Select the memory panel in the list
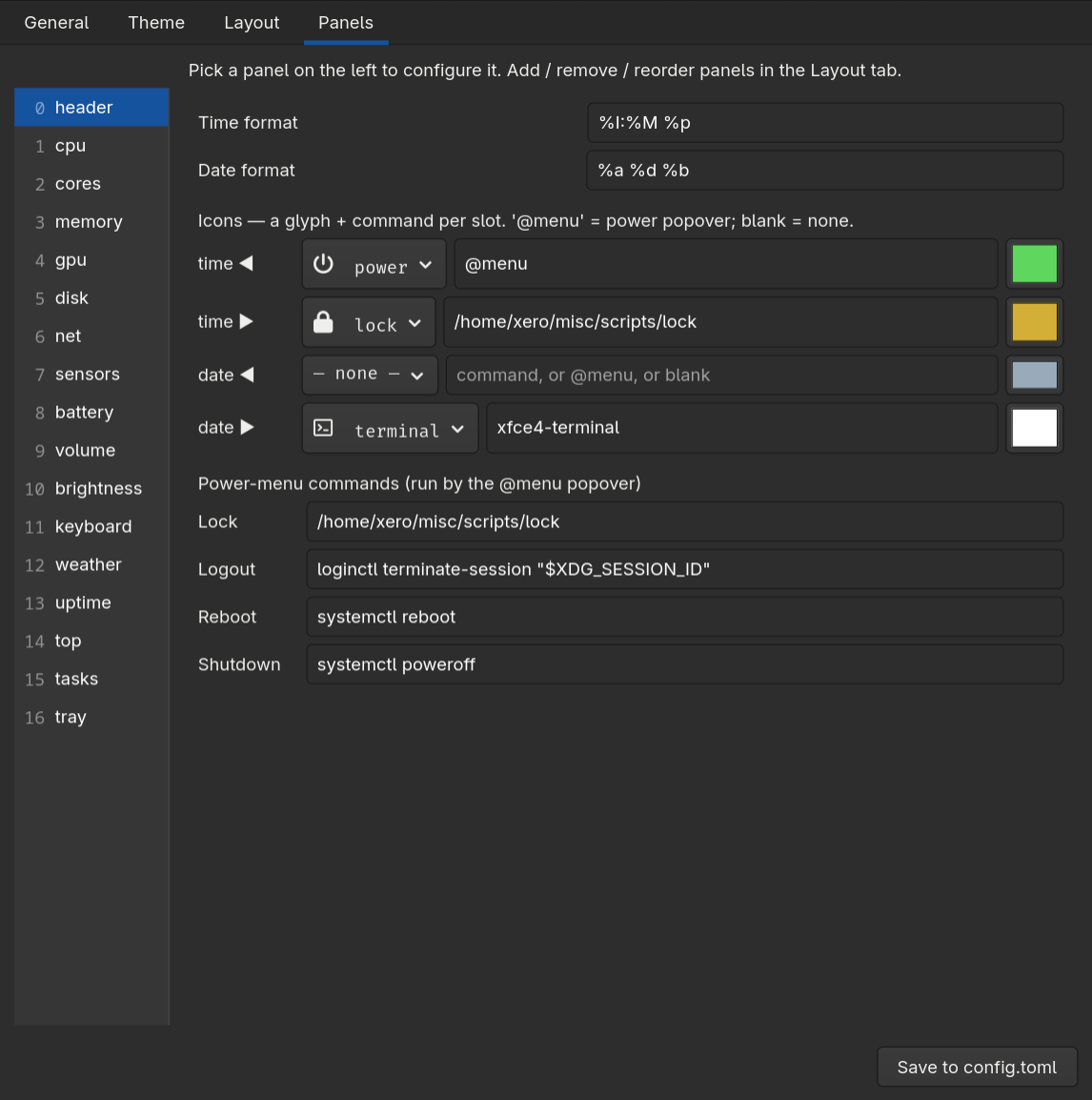 click(x=91, y=222)
